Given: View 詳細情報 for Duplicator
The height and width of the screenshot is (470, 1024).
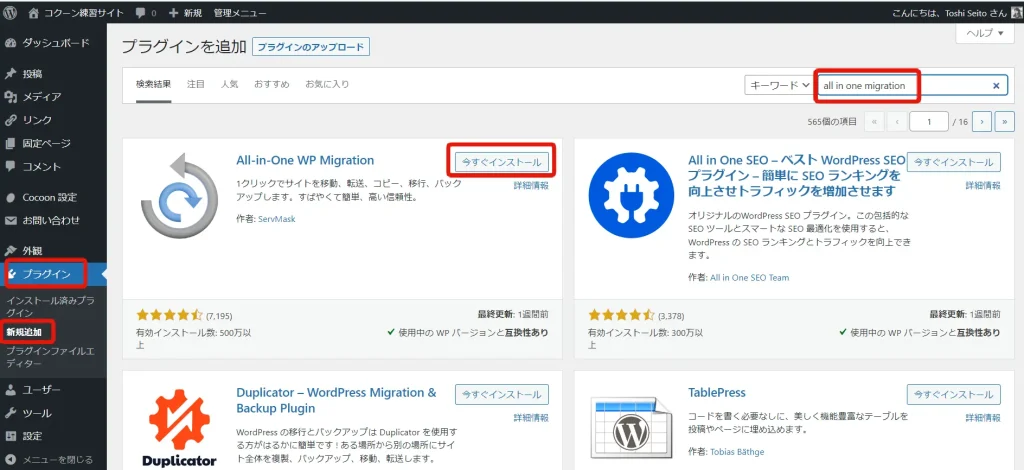Looking at the screenshot, I should 531,418.
